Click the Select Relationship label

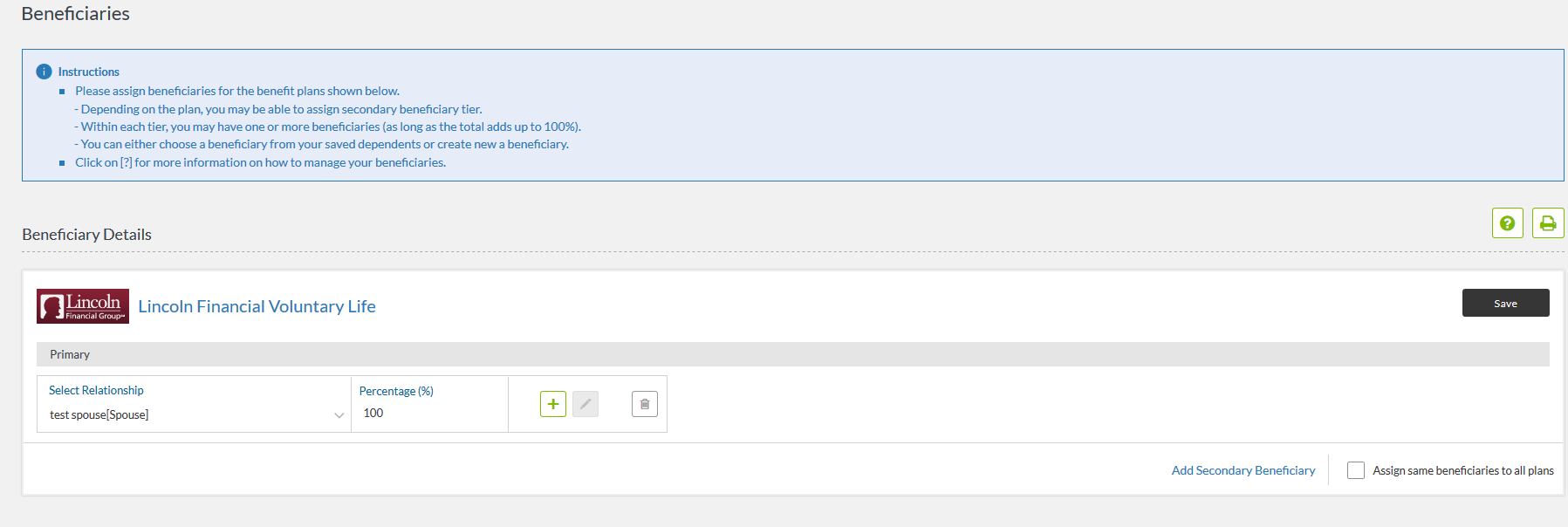(96, 390)
